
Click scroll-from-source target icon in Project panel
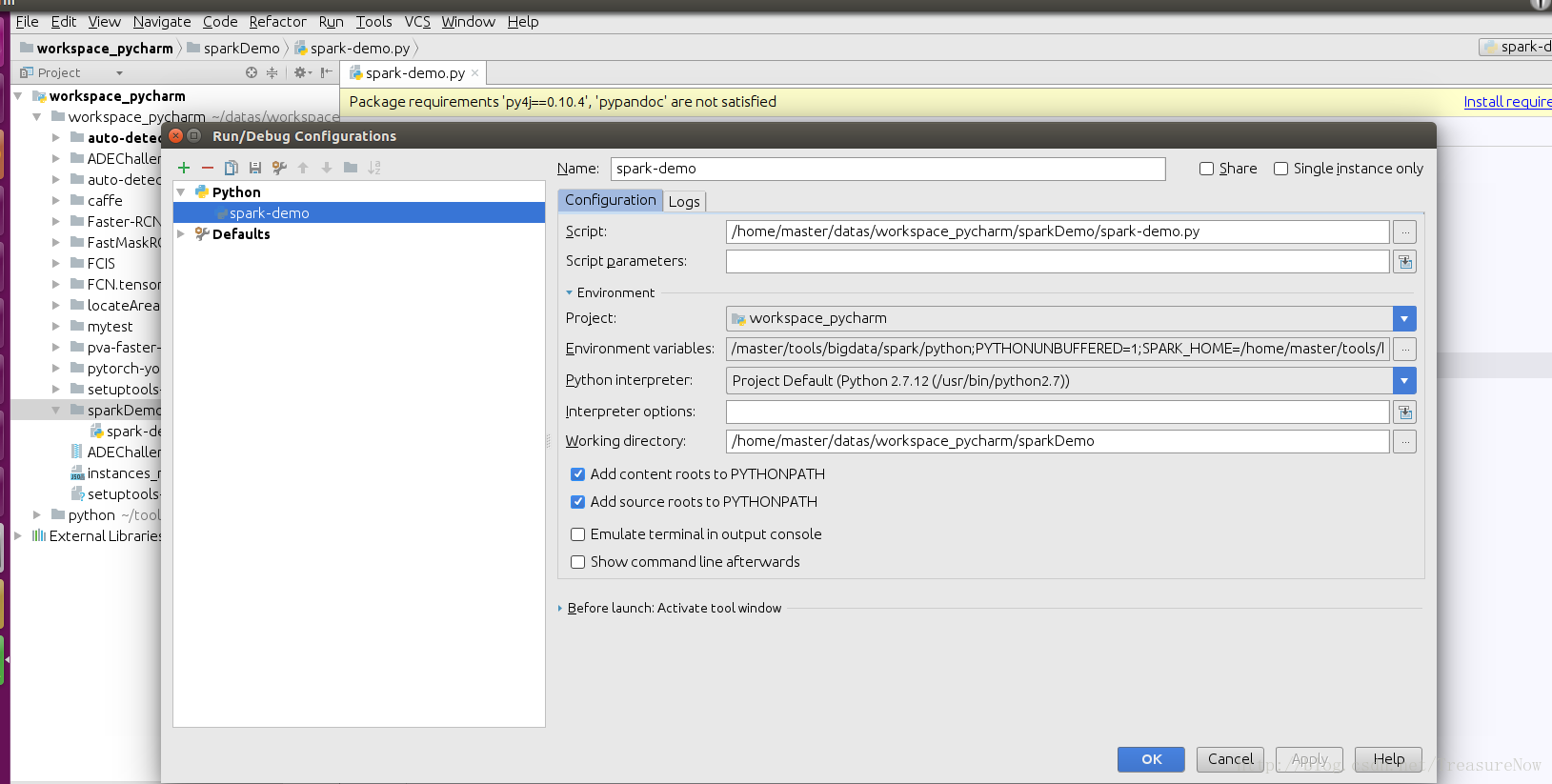click(x=252, y=72)
